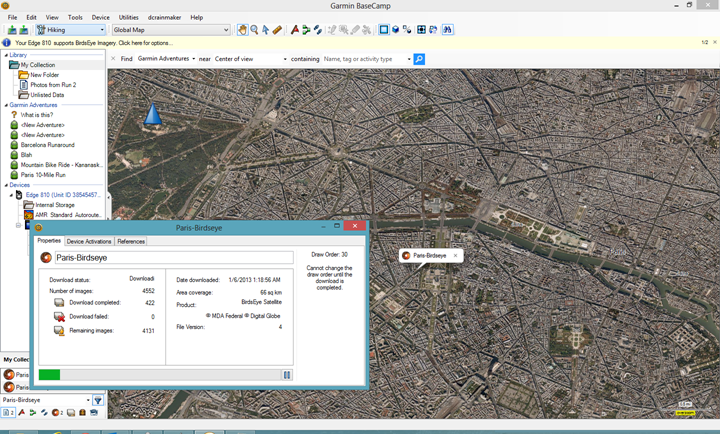Select the New Route tool
Screen dimensions: 720x434
(x=306, y=30)
